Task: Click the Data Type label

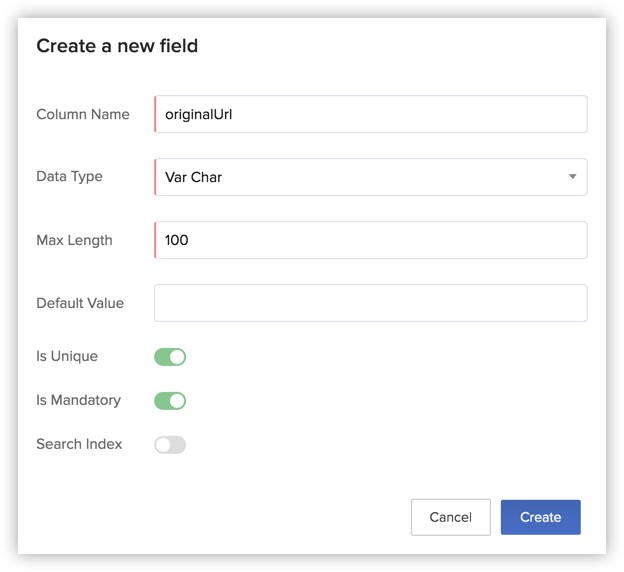Action: click(69, 176)
